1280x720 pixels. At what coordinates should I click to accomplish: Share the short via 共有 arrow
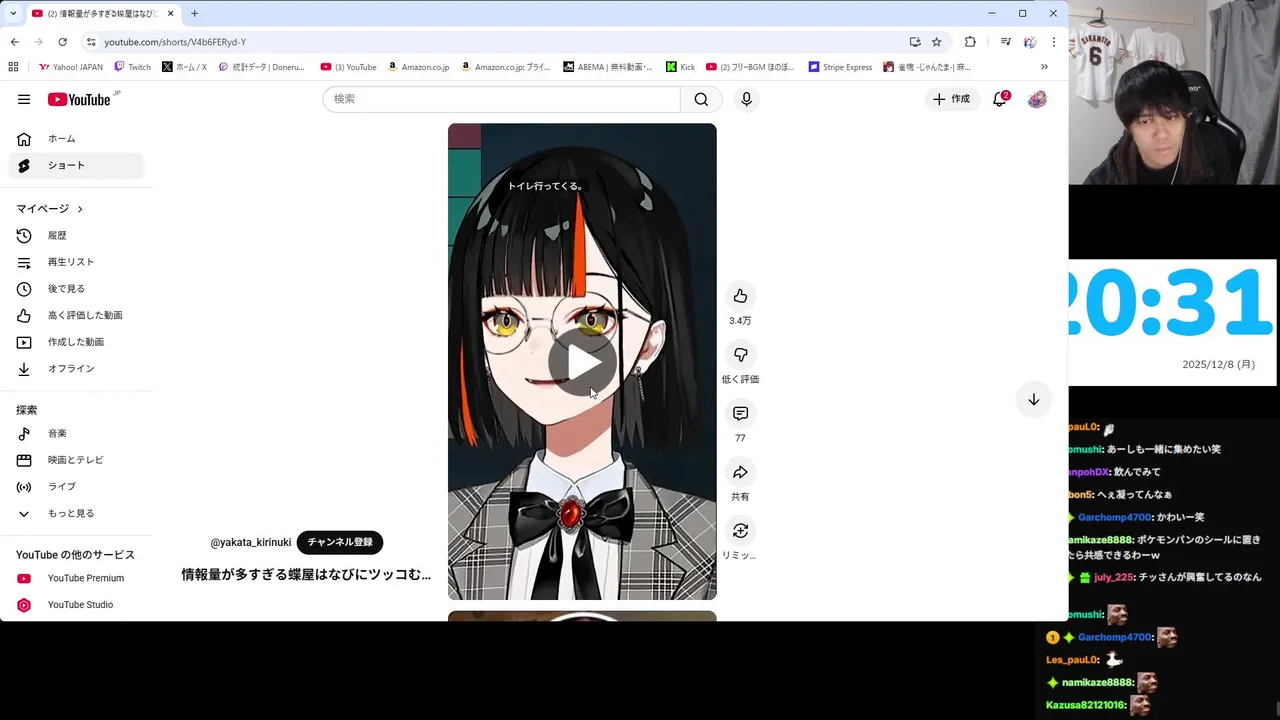click(740, 472)
